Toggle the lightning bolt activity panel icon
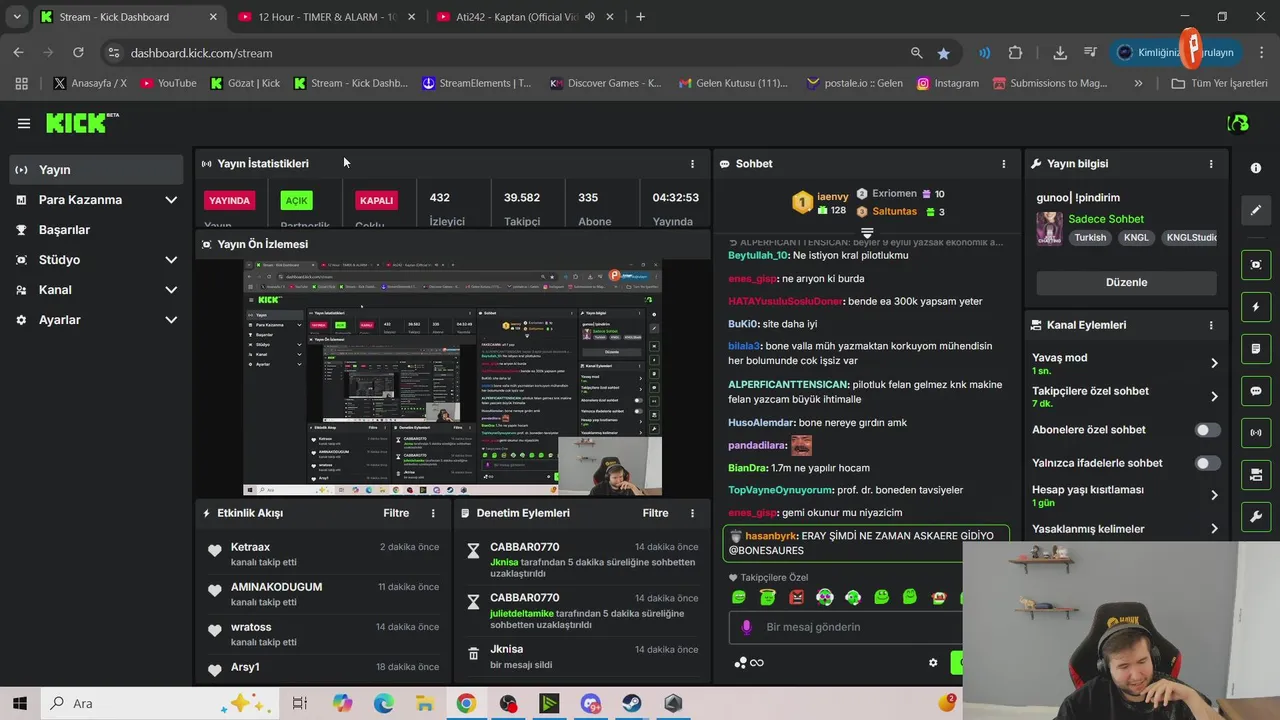Screen dimensions: 1280x720 point(1256,307)
